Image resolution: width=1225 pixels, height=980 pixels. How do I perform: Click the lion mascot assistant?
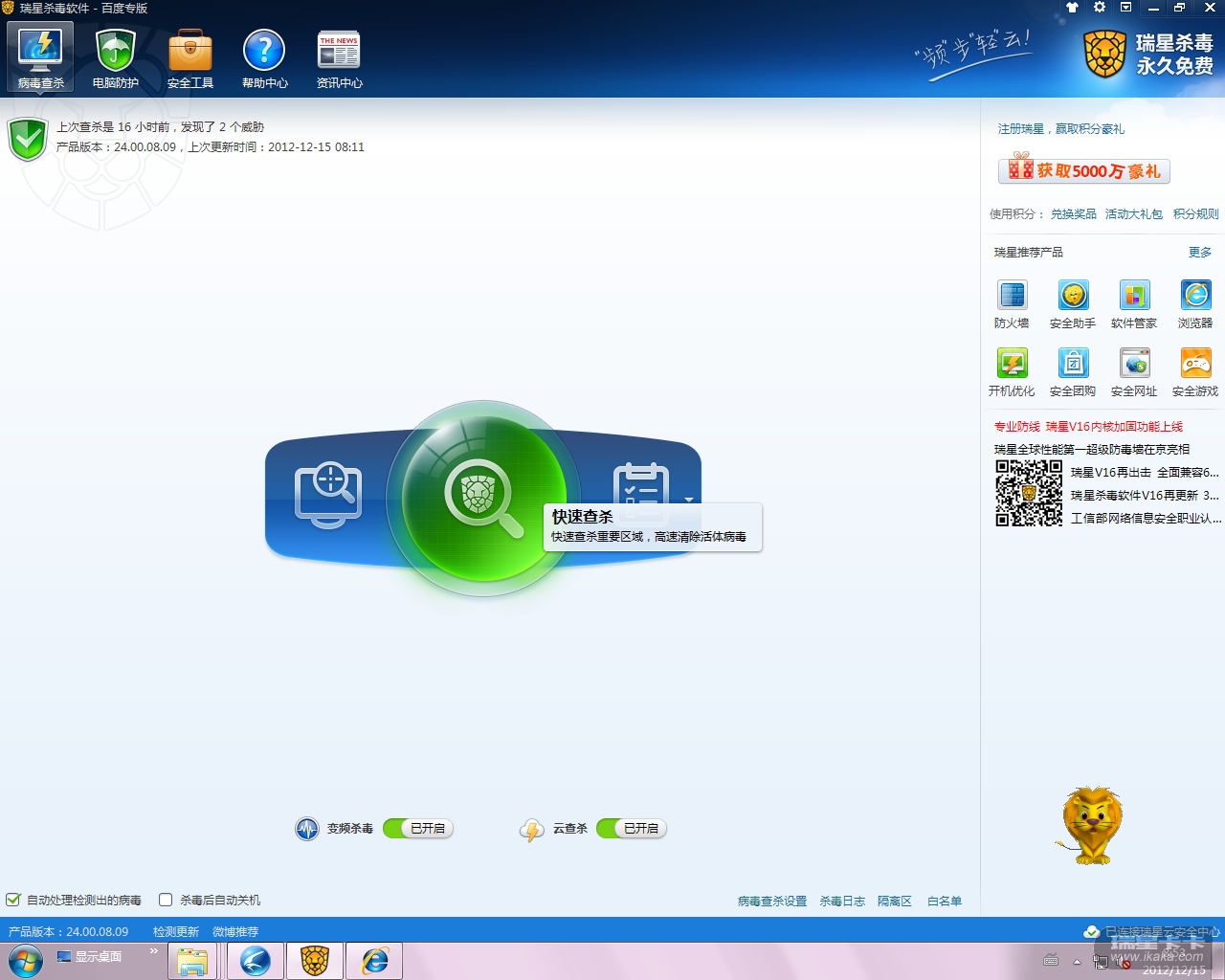click(x=1090, y=825)
